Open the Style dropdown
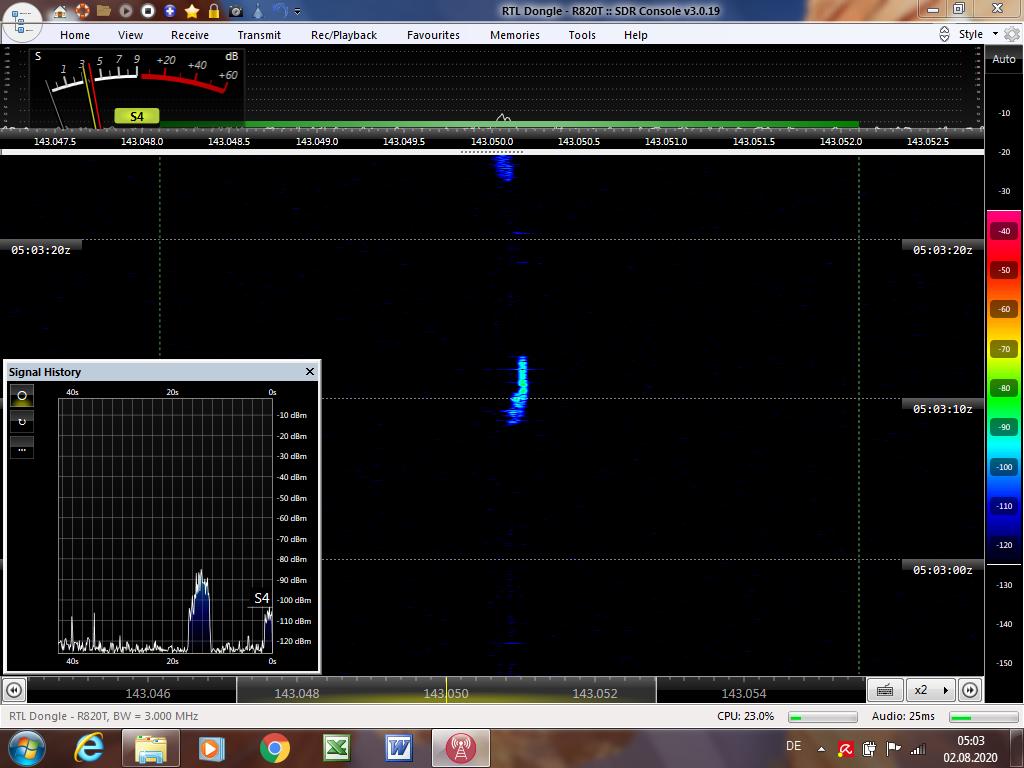 tap(978, 34)
